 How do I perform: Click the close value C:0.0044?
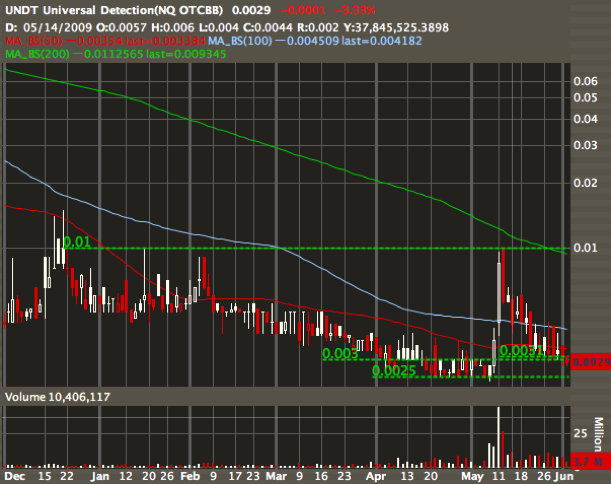pyautogui.click(x=268, y=27)
